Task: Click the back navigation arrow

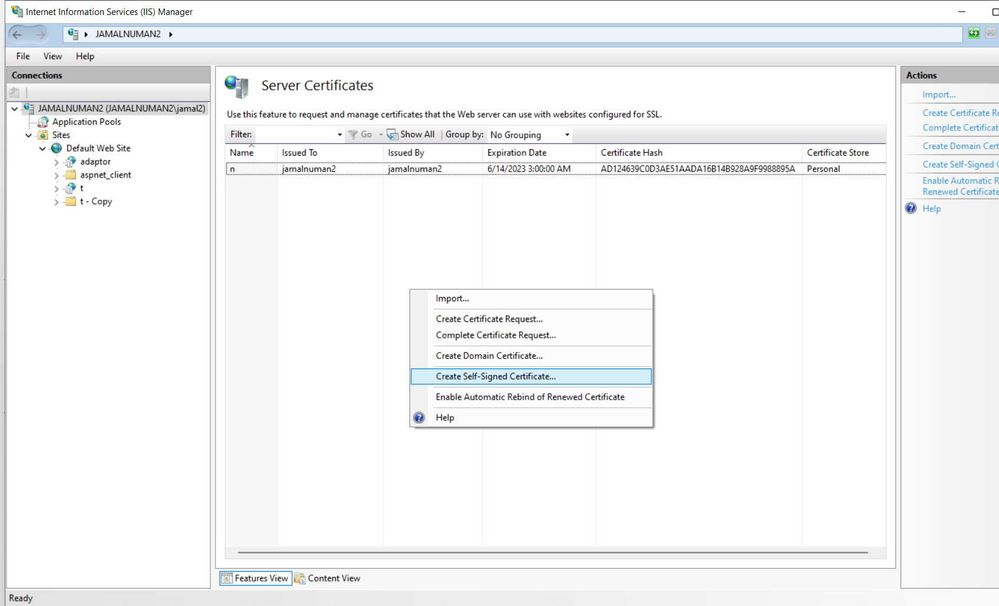Action: point(18,34)
